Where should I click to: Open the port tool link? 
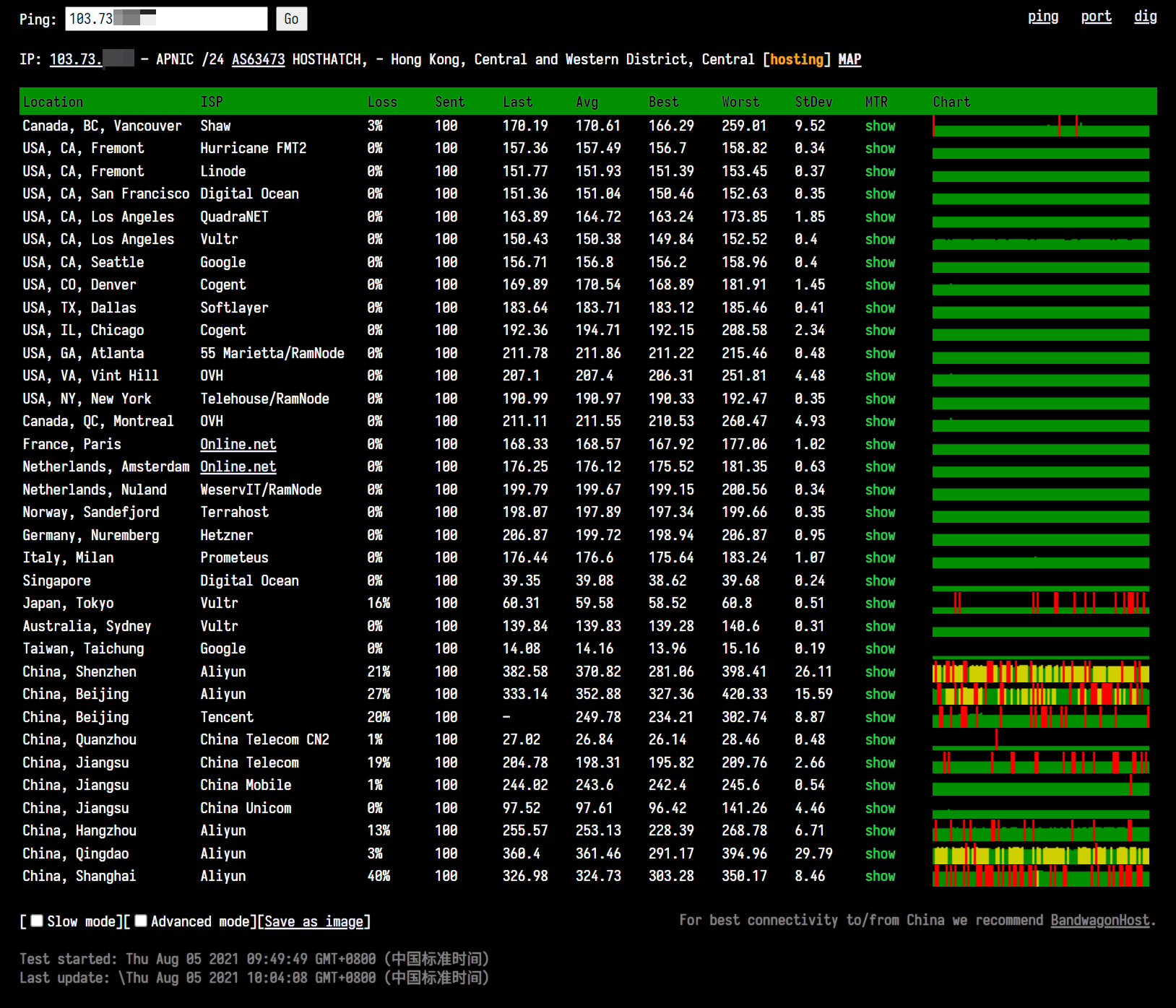click(x=1096, y=17)
